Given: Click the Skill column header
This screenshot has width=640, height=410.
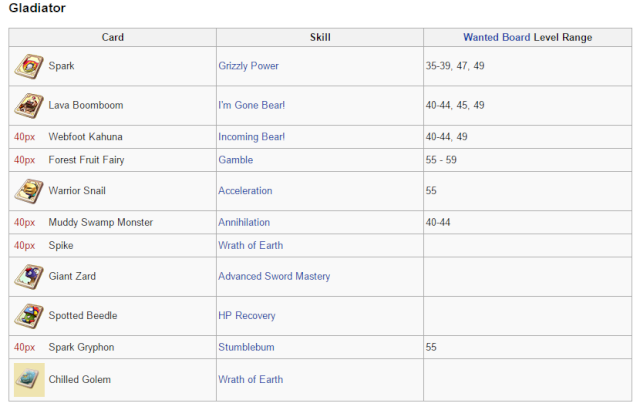Looking at the screenshot, I should [x=320, y=38].
